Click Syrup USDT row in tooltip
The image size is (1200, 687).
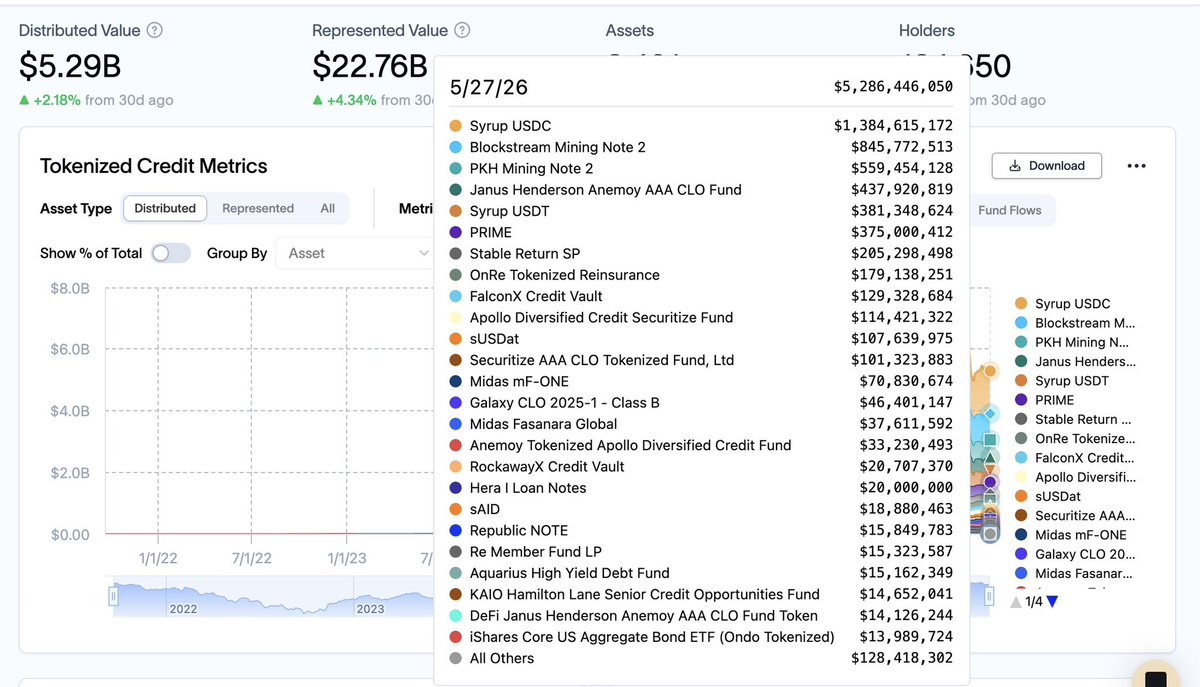(x=701, y=211)
